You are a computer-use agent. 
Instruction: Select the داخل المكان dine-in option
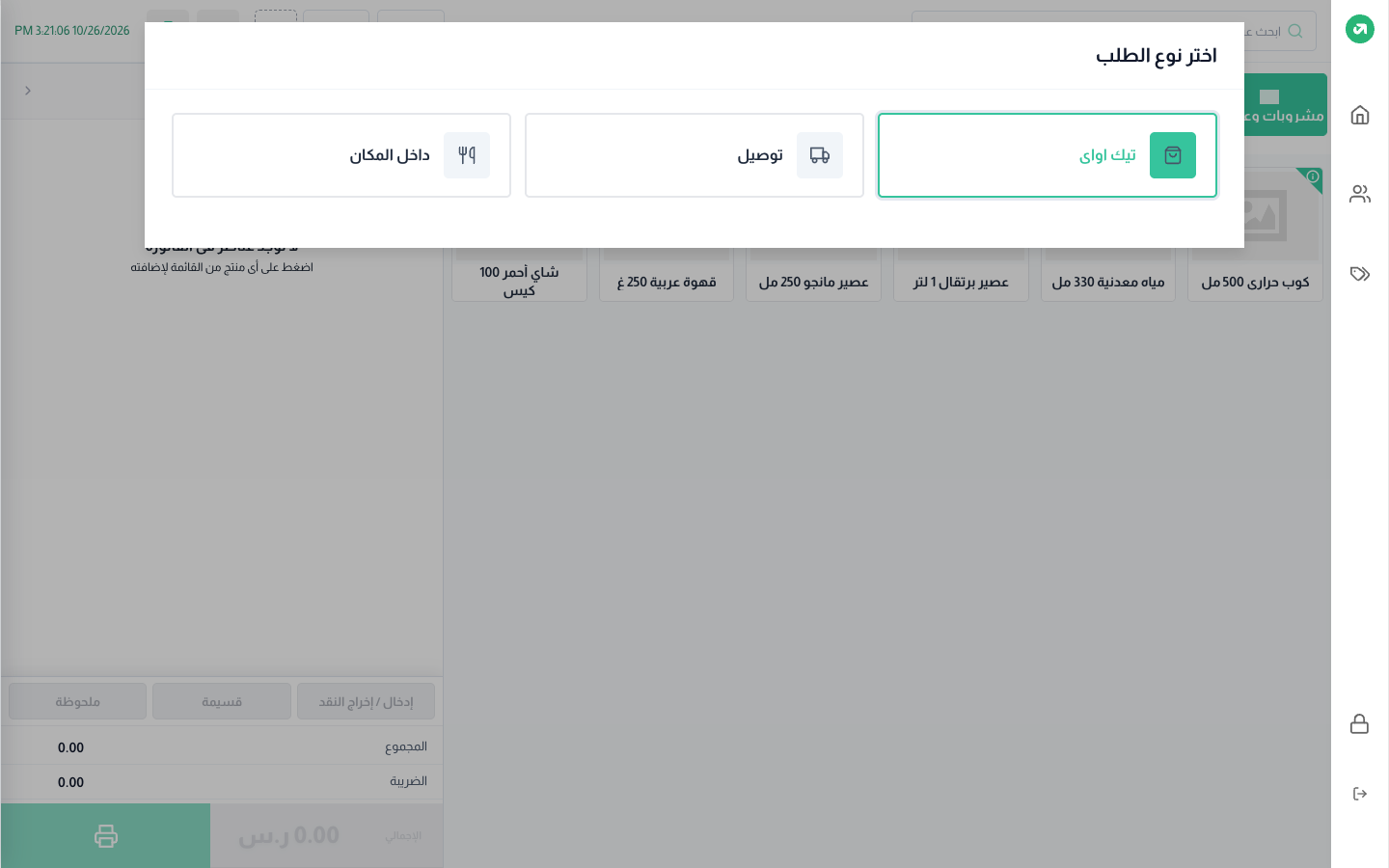pyautogui.click(x=341, y=155)
